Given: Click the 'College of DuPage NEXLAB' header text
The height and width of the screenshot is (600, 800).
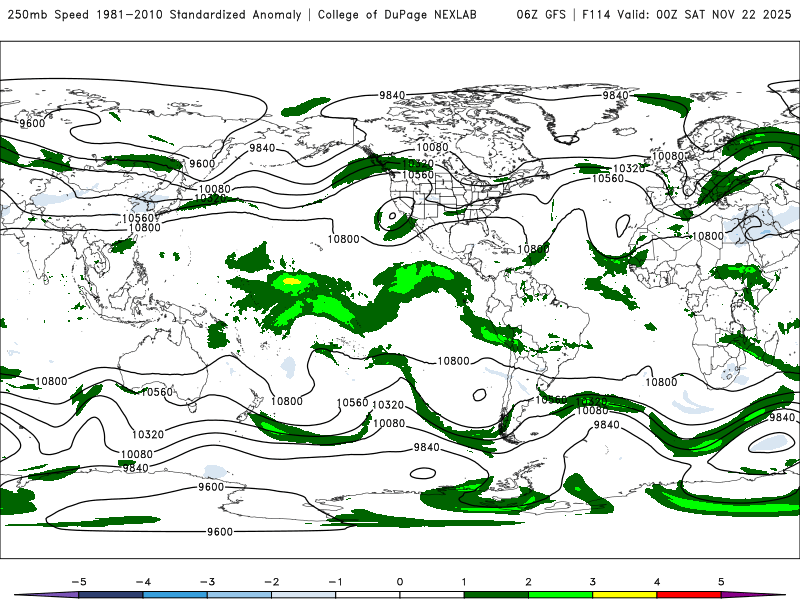Looking at the screenshot, I should click(x=397, y=14).
